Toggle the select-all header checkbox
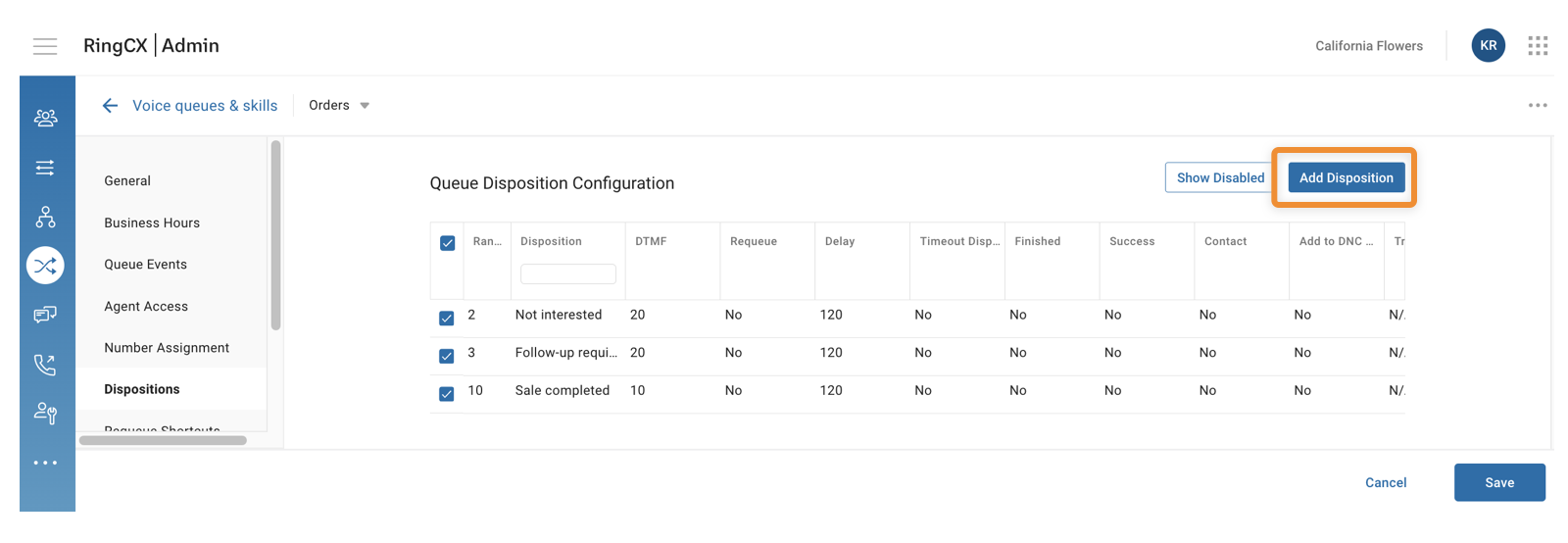The width and height of the screenshot is (1568, 543). 447,243
